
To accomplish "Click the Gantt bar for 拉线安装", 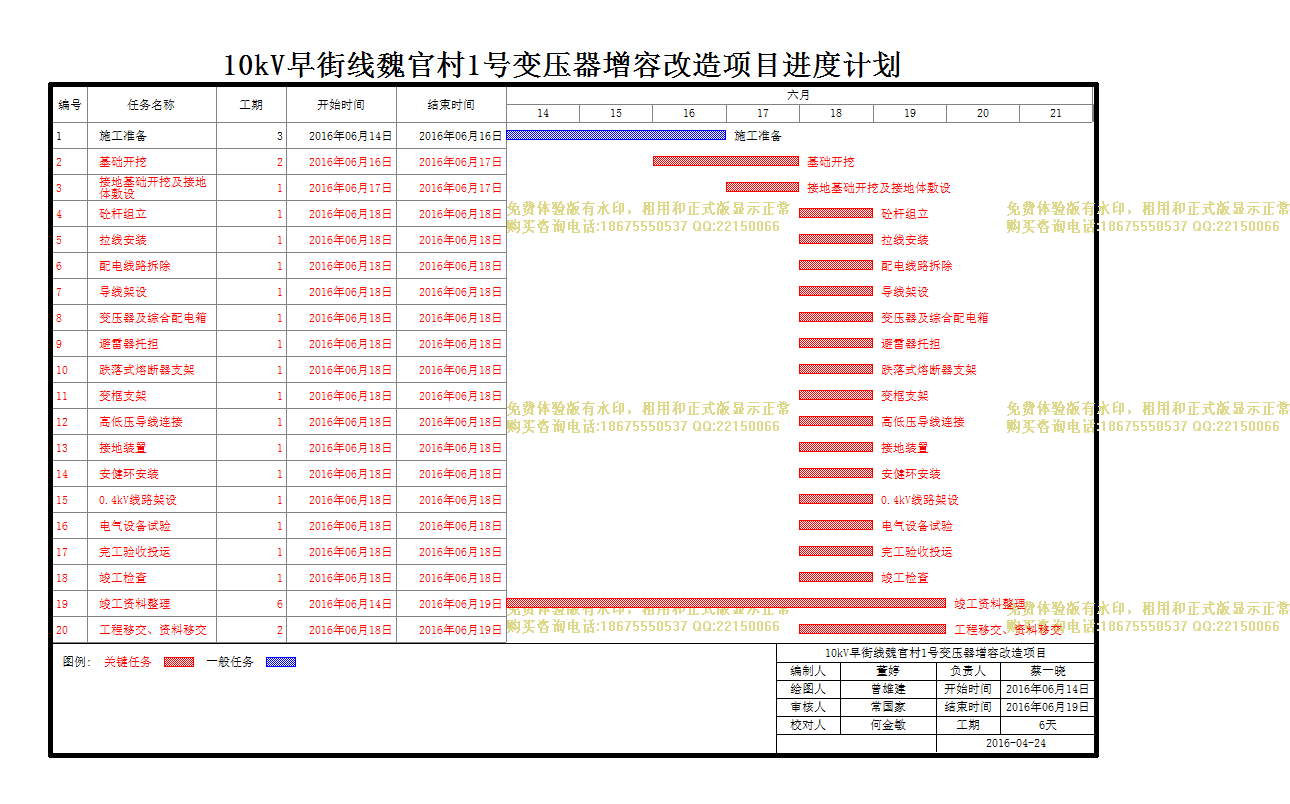I will coord(836,239).
